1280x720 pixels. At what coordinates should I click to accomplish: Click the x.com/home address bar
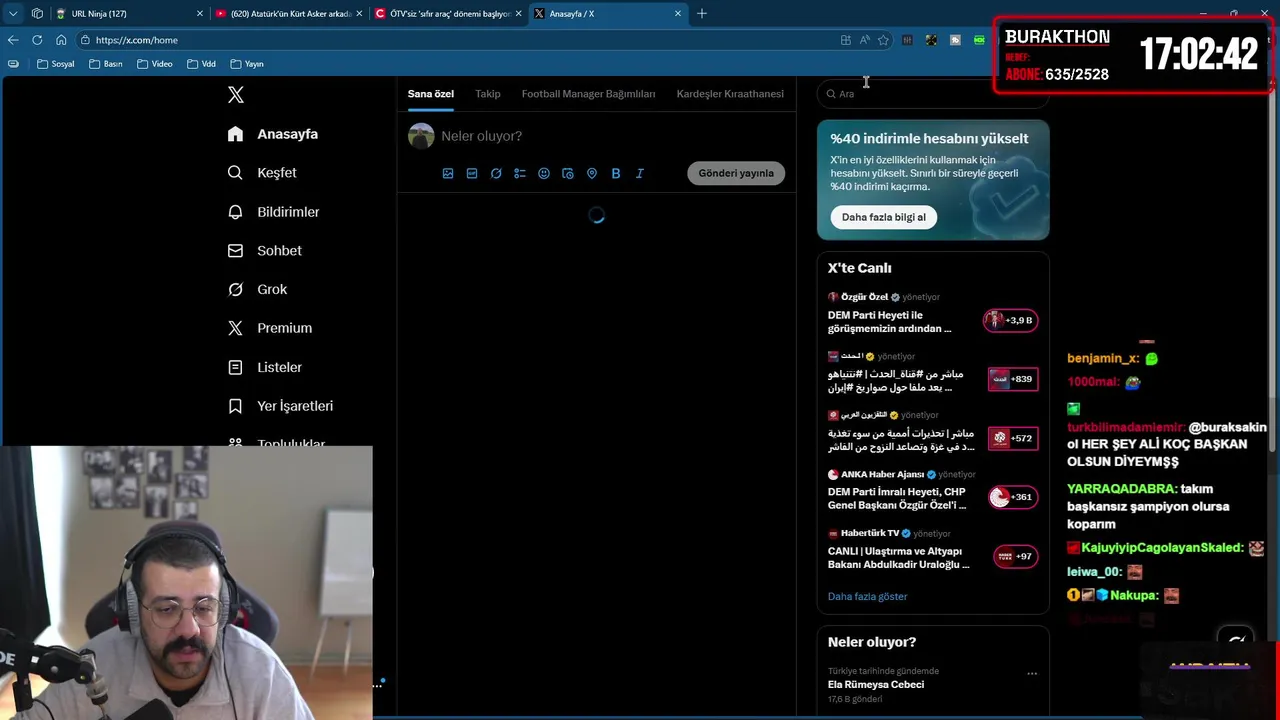(x=460, y=40)
